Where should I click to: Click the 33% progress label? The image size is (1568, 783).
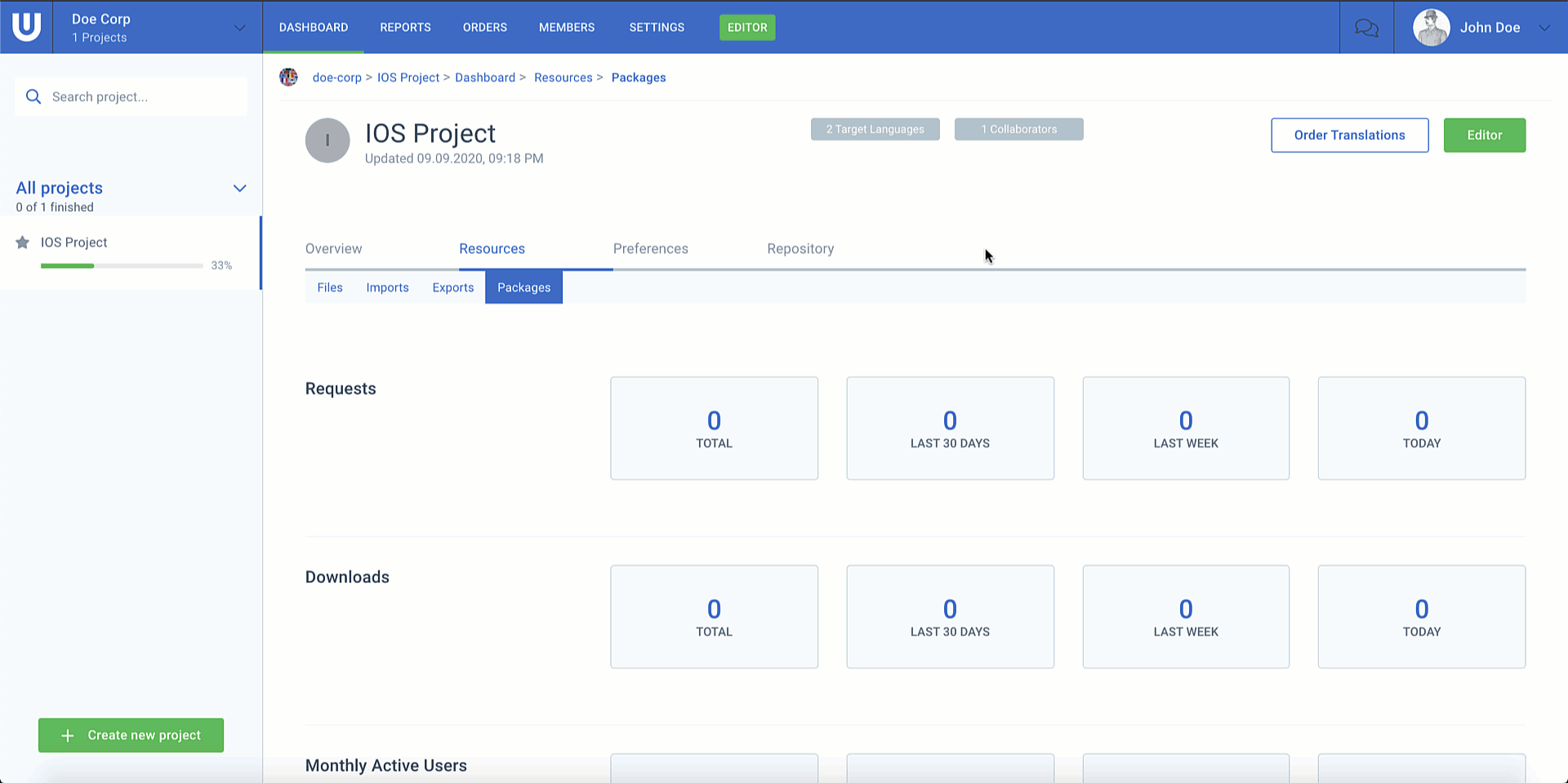(221, 266)
